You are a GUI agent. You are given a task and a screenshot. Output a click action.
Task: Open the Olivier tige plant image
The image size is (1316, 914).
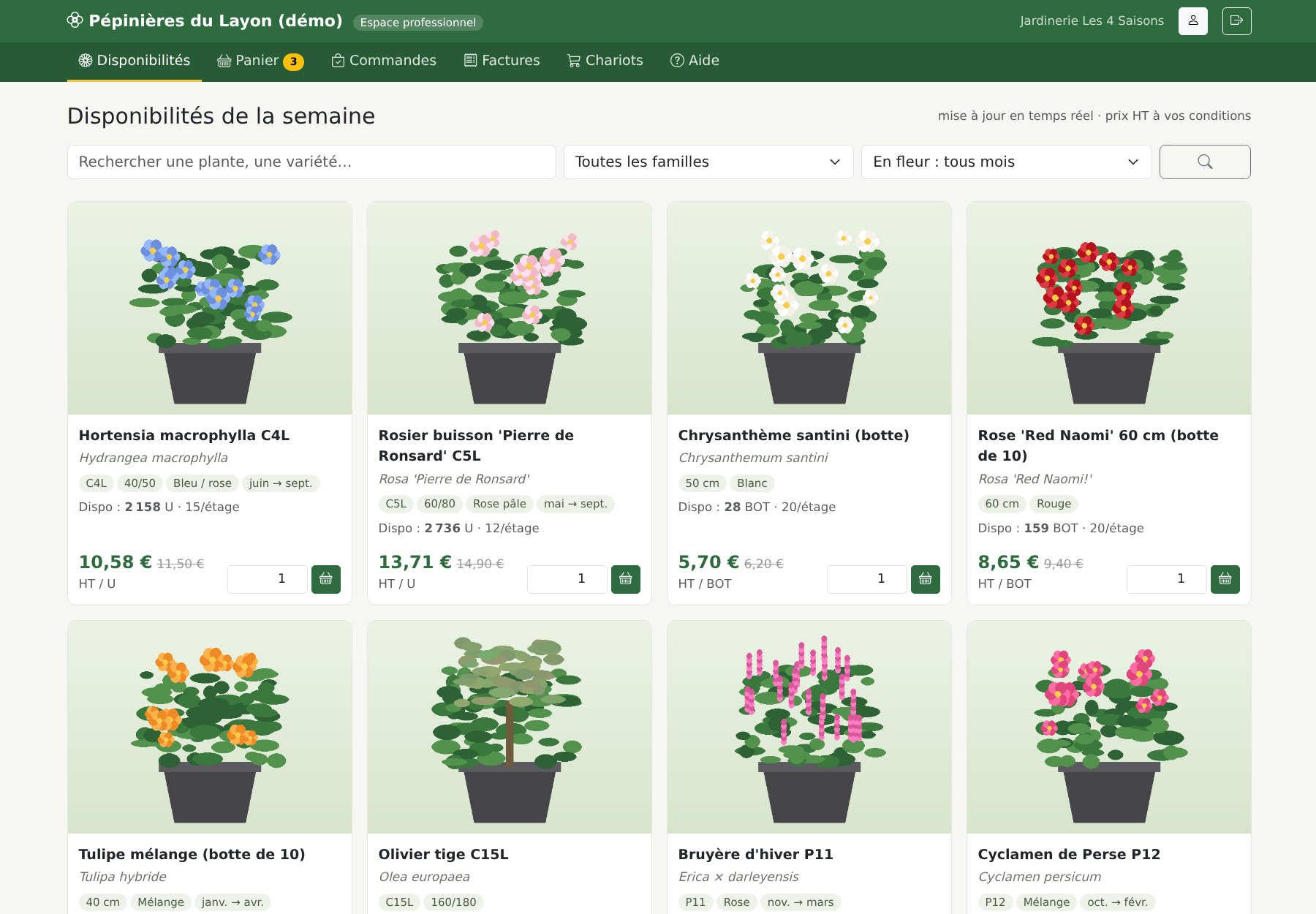510,728
